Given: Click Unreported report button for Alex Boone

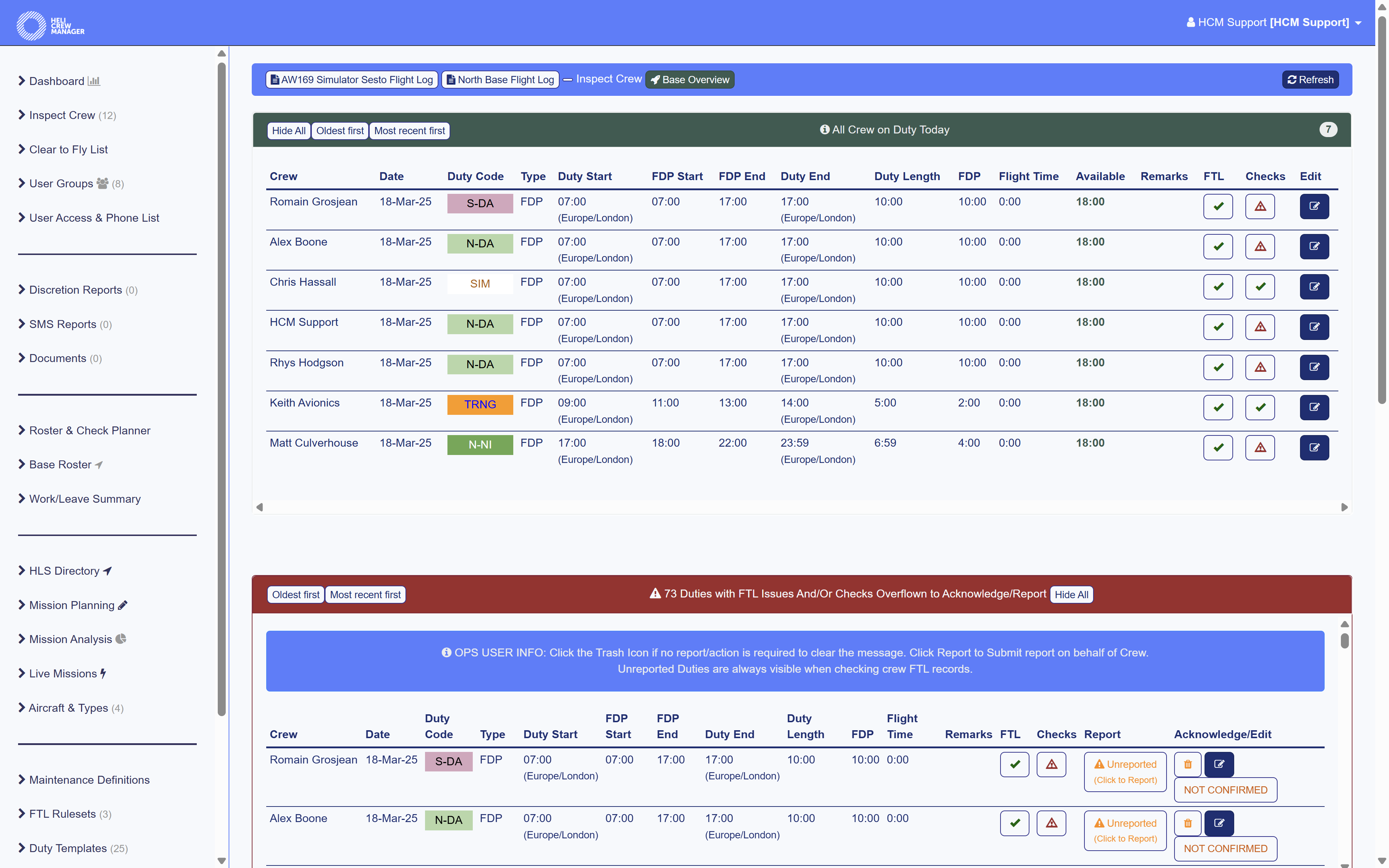Looking at the screenshot, I should 1124,830.
